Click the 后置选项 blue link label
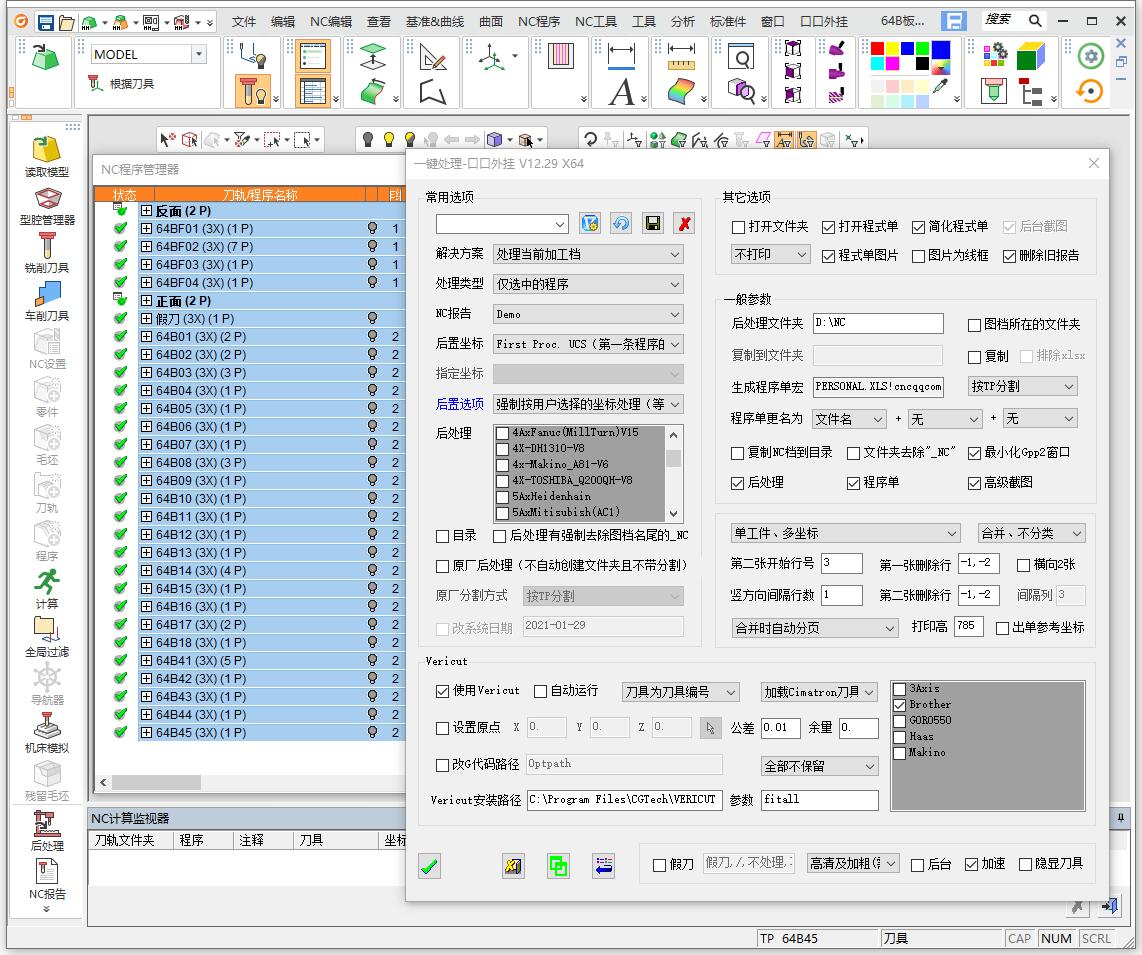This screenshot has height=955, width=1142. click(459, 404)
